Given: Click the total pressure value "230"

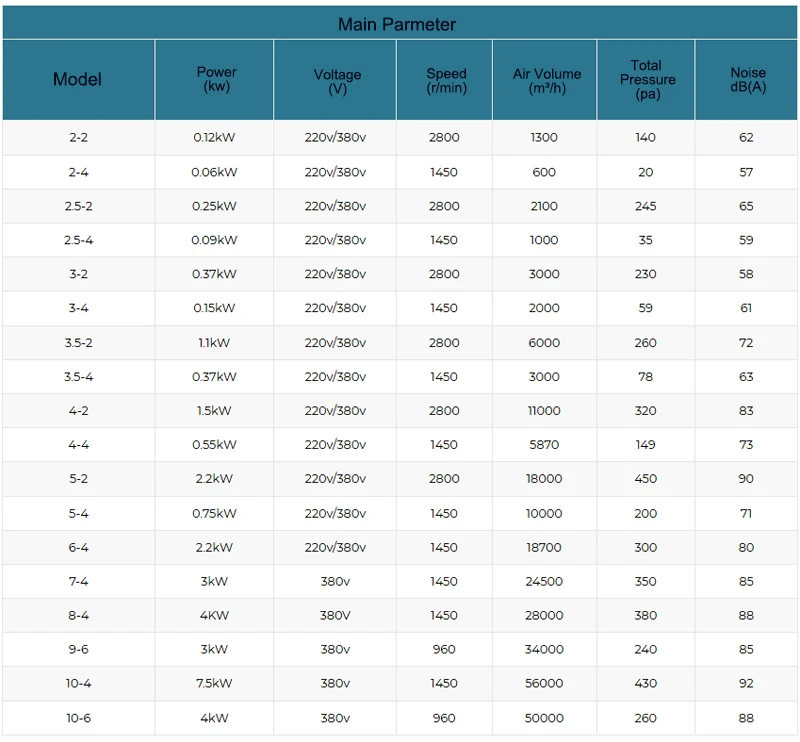Looking at the screenshot, I should click(645, 274).
